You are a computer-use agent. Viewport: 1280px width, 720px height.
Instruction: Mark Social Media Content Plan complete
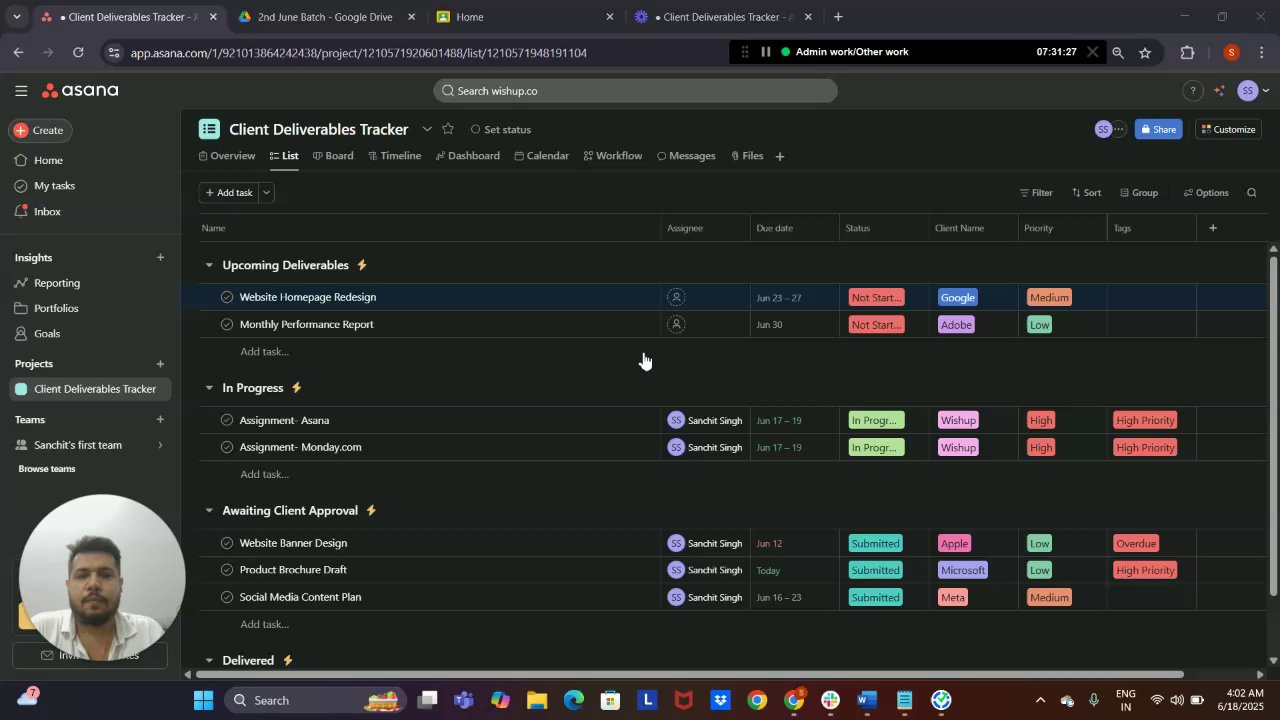227,597
